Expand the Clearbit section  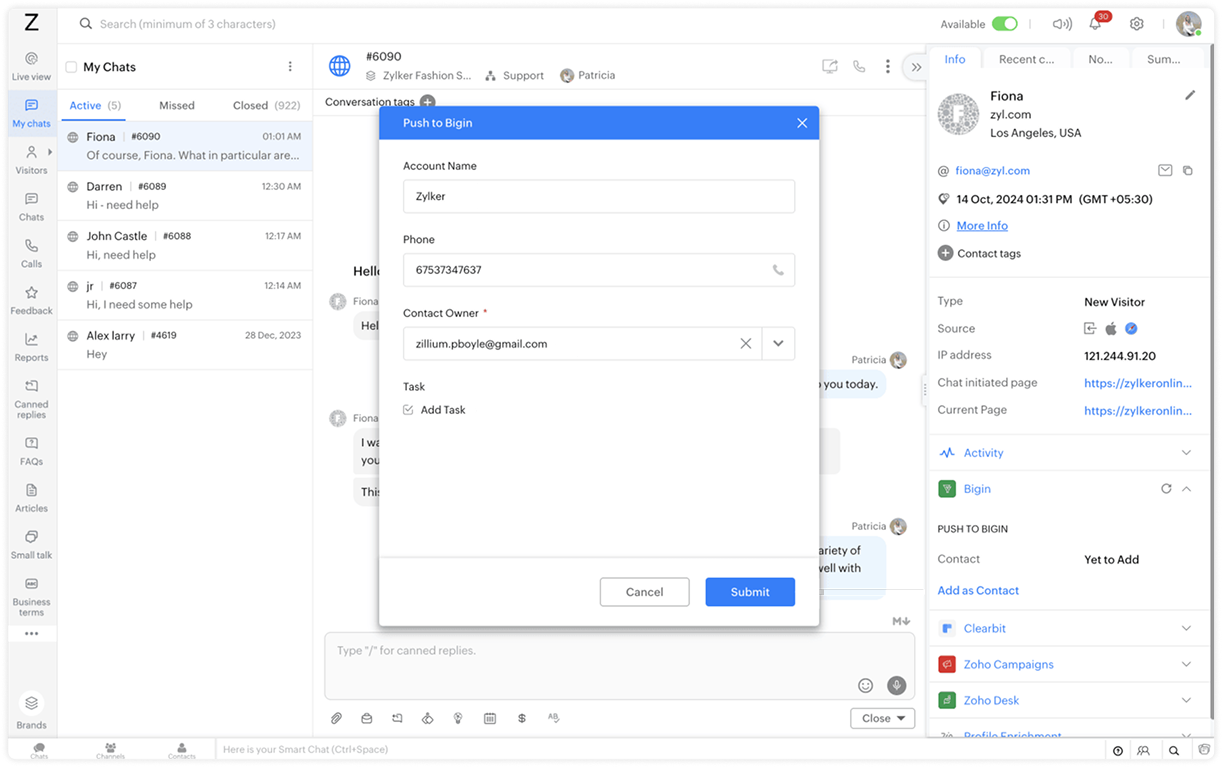point(1186,628)
